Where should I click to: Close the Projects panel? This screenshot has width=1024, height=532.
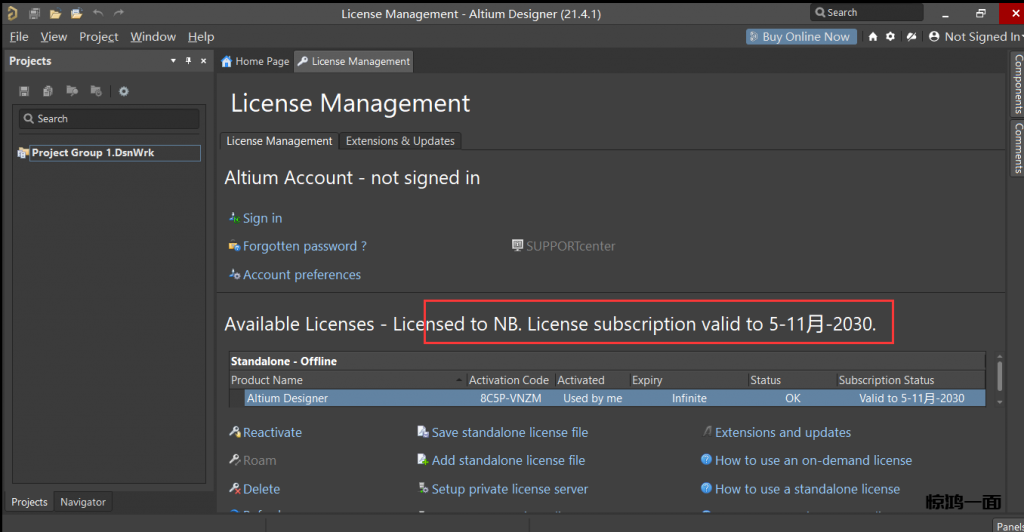[x=204, y=61]
